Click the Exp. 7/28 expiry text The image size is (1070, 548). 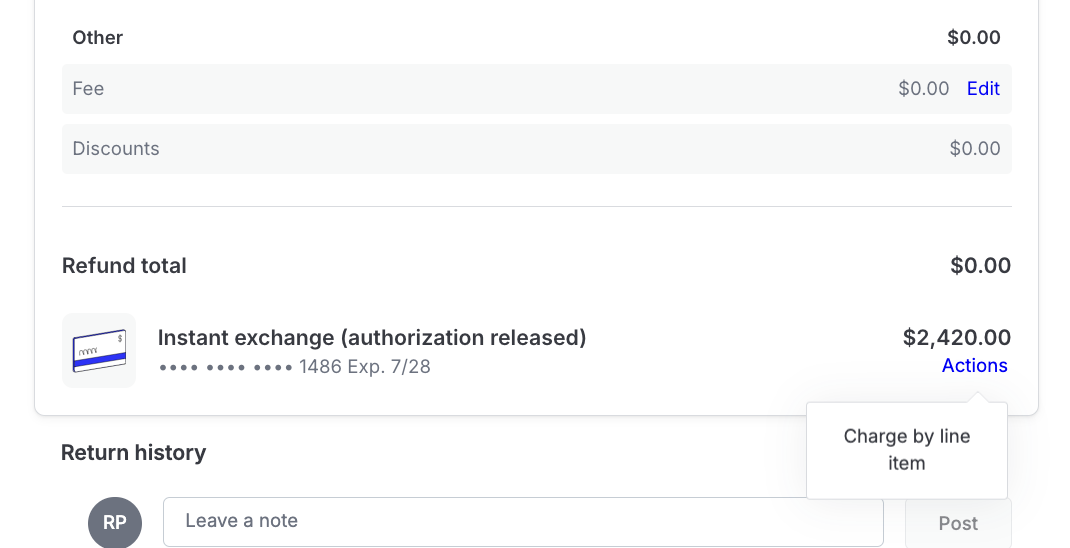coord(389,367)
